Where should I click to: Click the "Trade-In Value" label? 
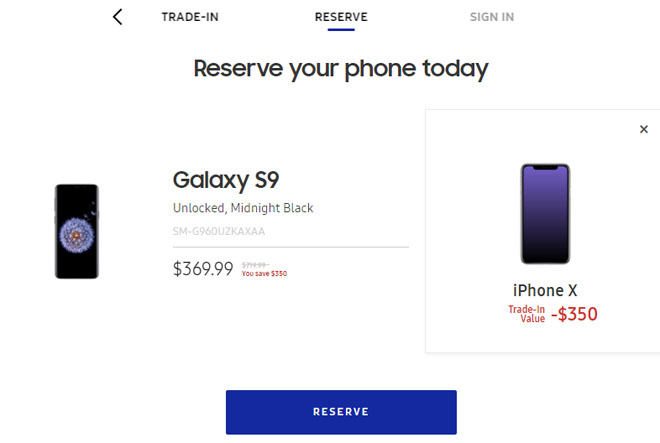click(526, 313)
